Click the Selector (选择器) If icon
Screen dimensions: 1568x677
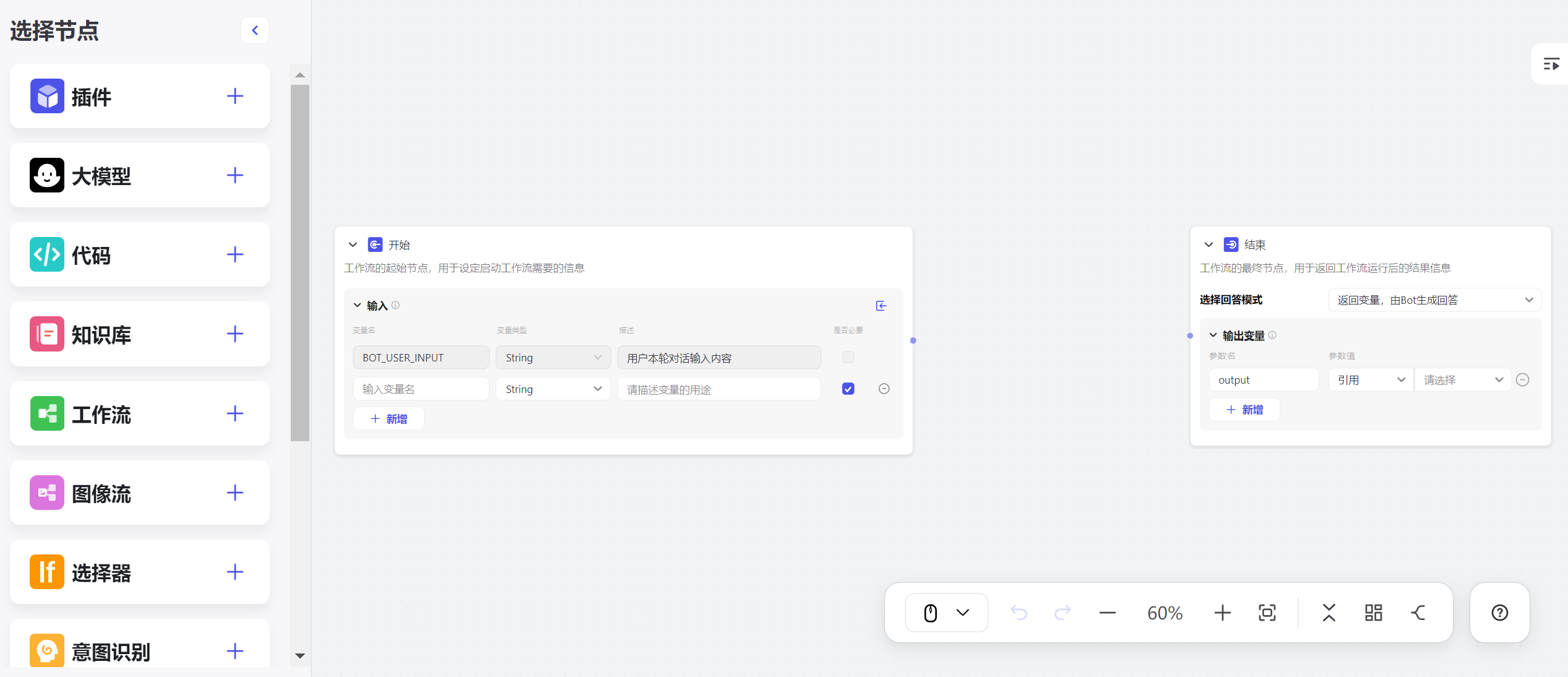pos(47,572)
